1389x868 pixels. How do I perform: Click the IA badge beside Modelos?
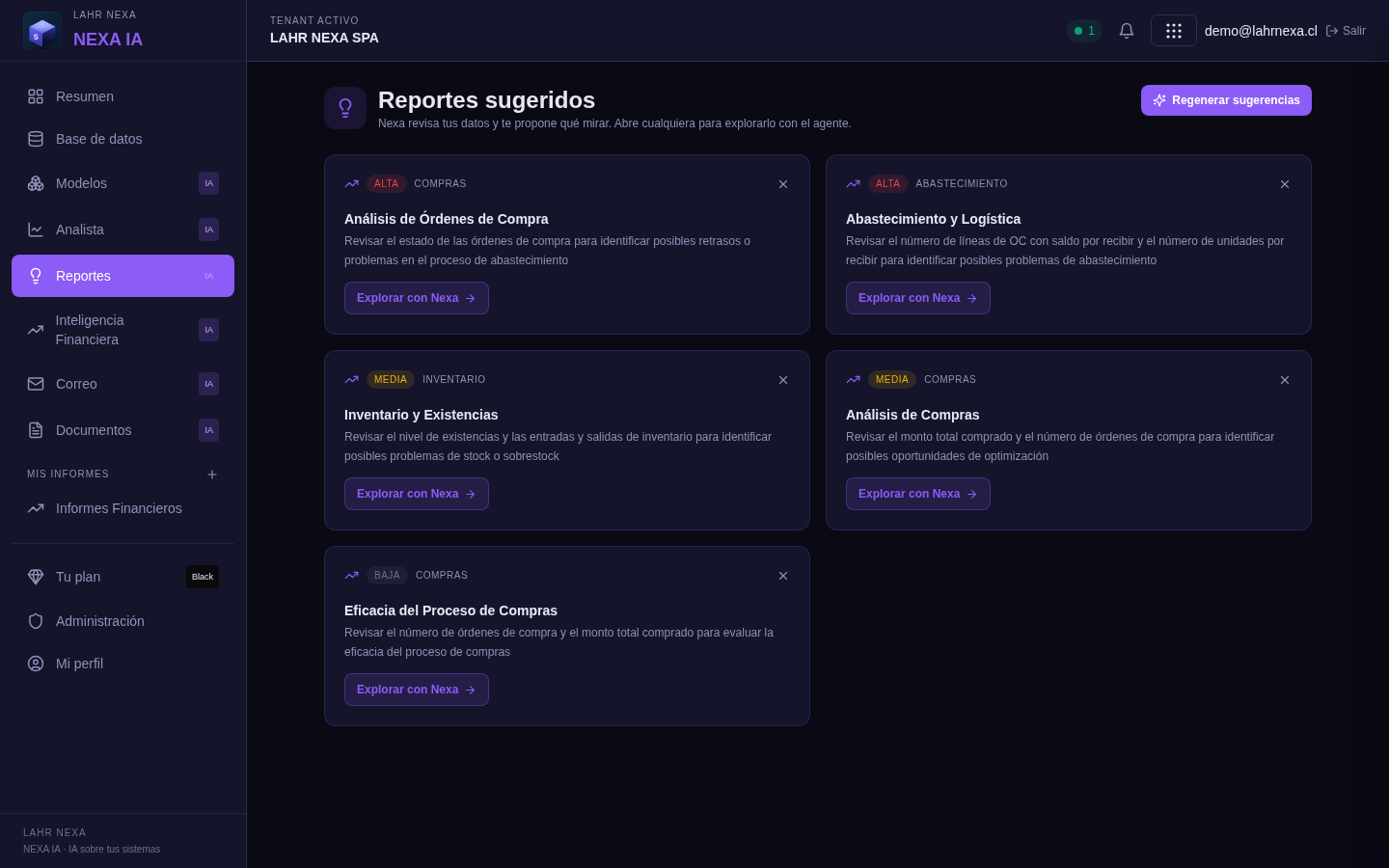208,183
